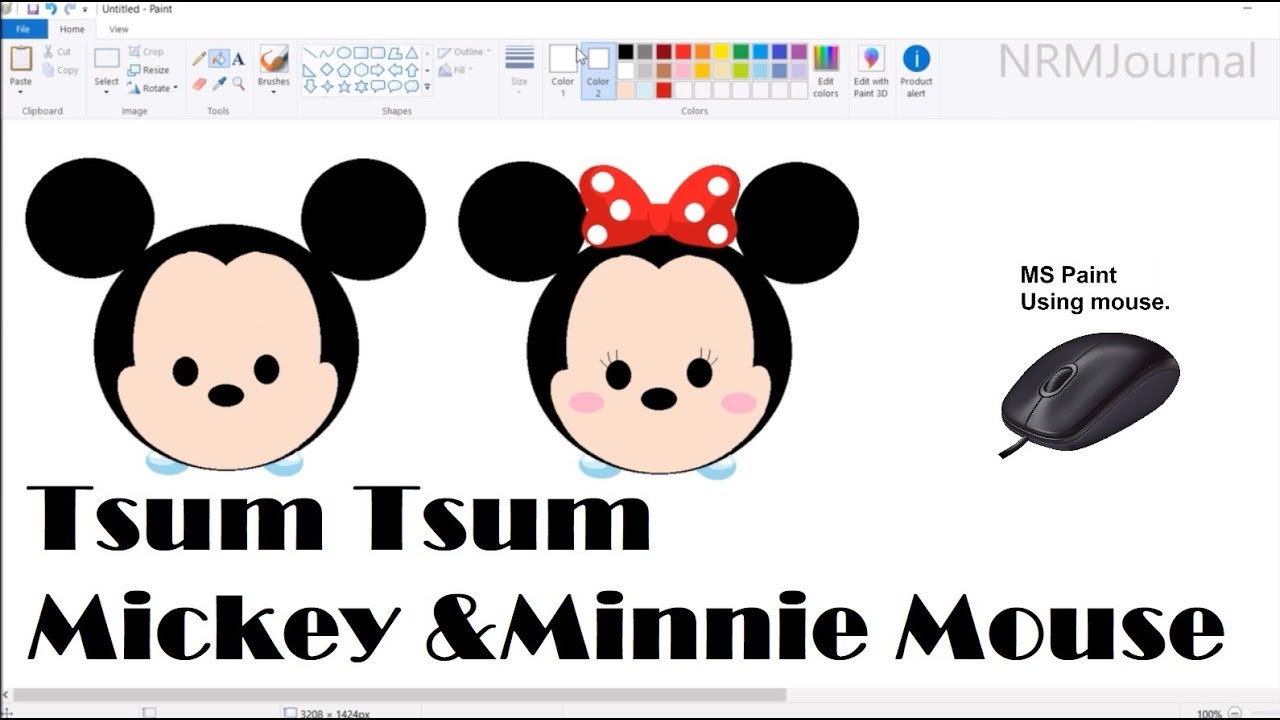Pick the orange color swatch
The image size is (1280, 720).
(x=702, y=52)
